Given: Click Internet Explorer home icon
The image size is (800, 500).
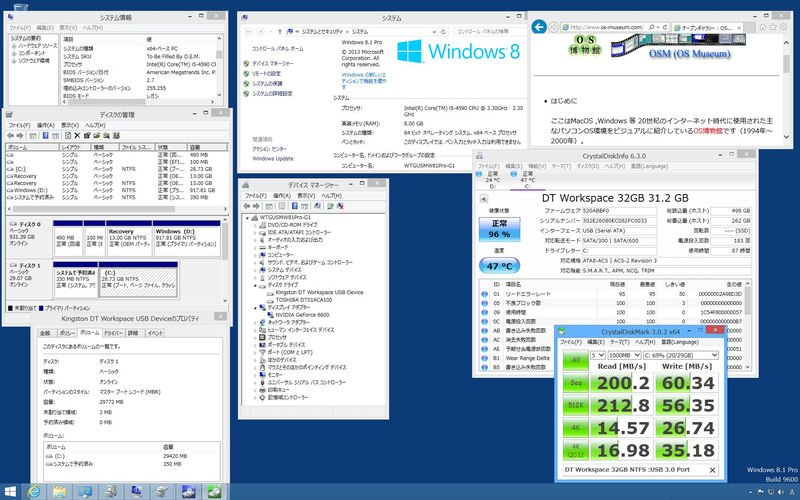Looking at the screenshot, I should (763, 27).
